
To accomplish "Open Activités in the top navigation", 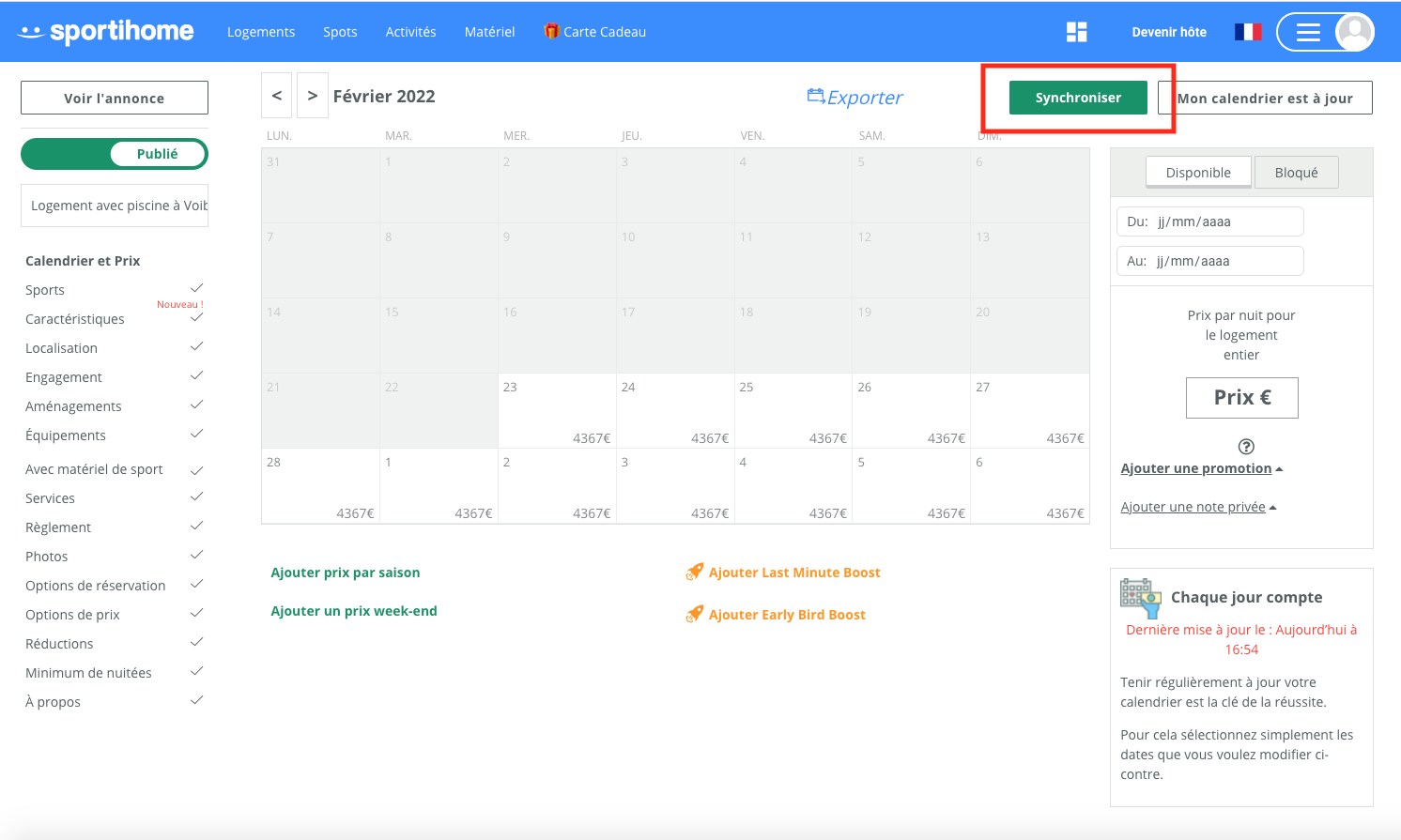I will pyautogui.click(x=410, y=32).
